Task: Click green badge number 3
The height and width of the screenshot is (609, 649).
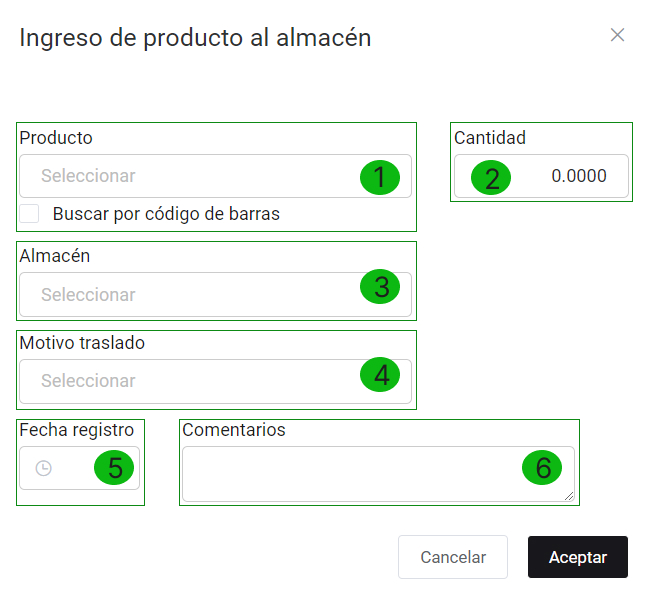Action: tap(379, 288)
